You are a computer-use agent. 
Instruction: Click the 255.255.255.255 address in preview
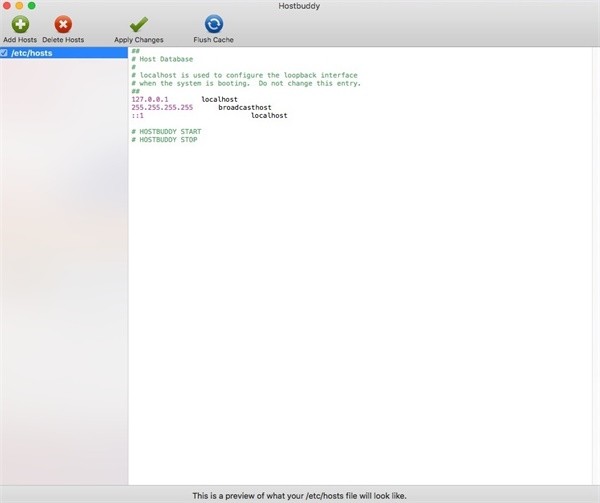click(162, 107)
